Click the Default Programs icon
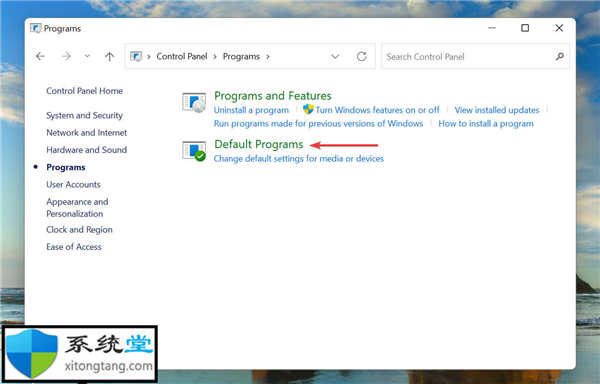The height and width of the screenshot is (384, 600). pos(194,151)
